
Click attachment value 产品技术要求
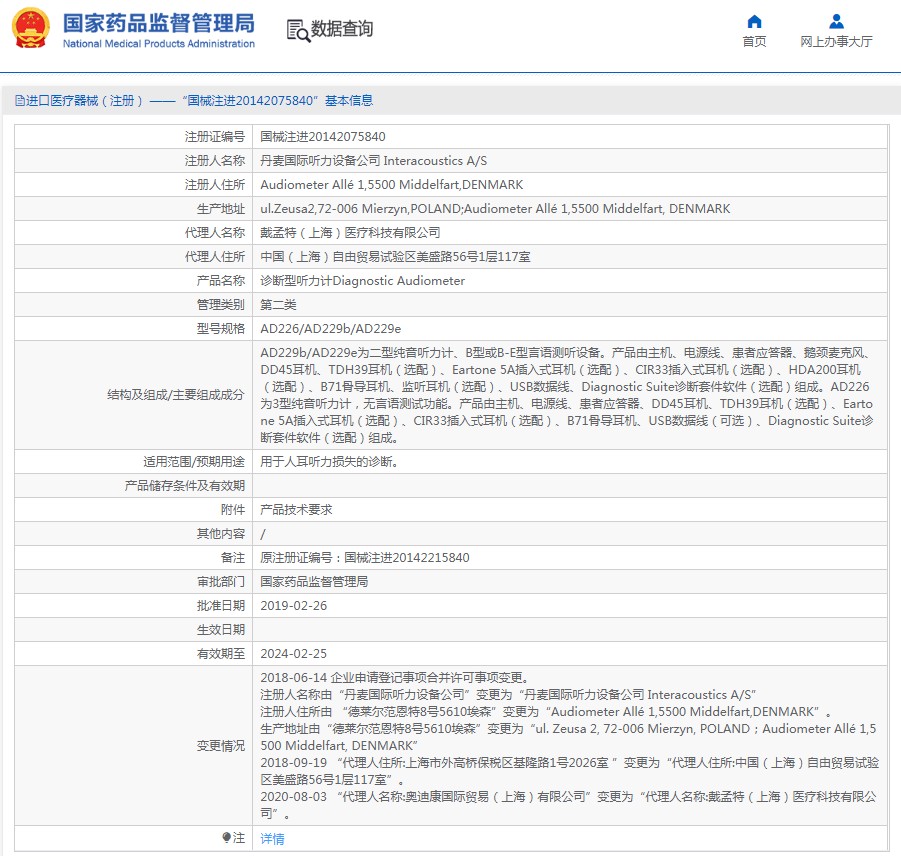click(x=296, y=510)
